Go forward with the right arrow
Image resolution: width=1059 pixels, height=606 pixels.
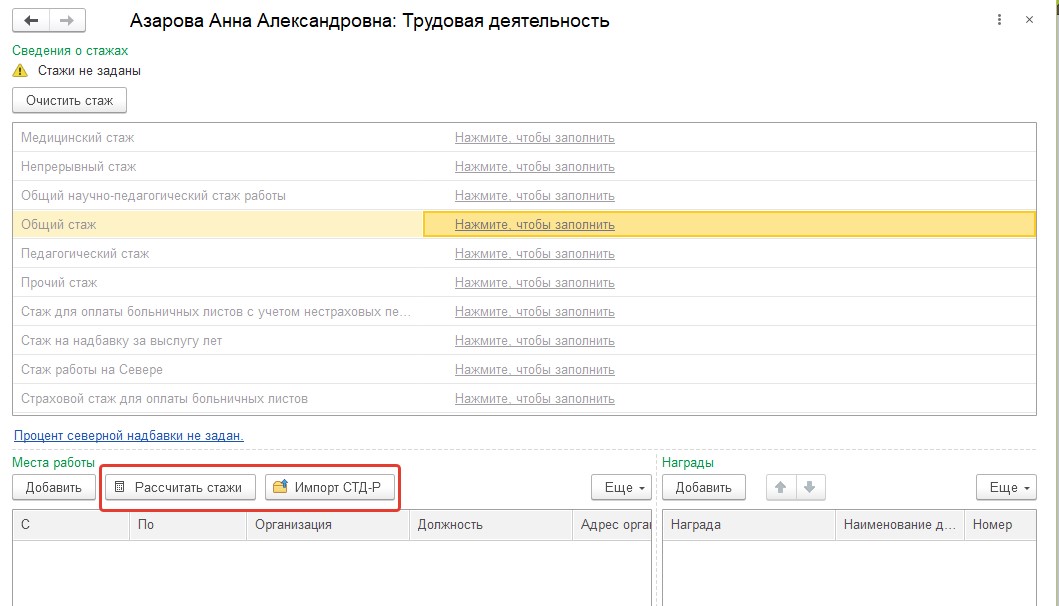point(67,20)
